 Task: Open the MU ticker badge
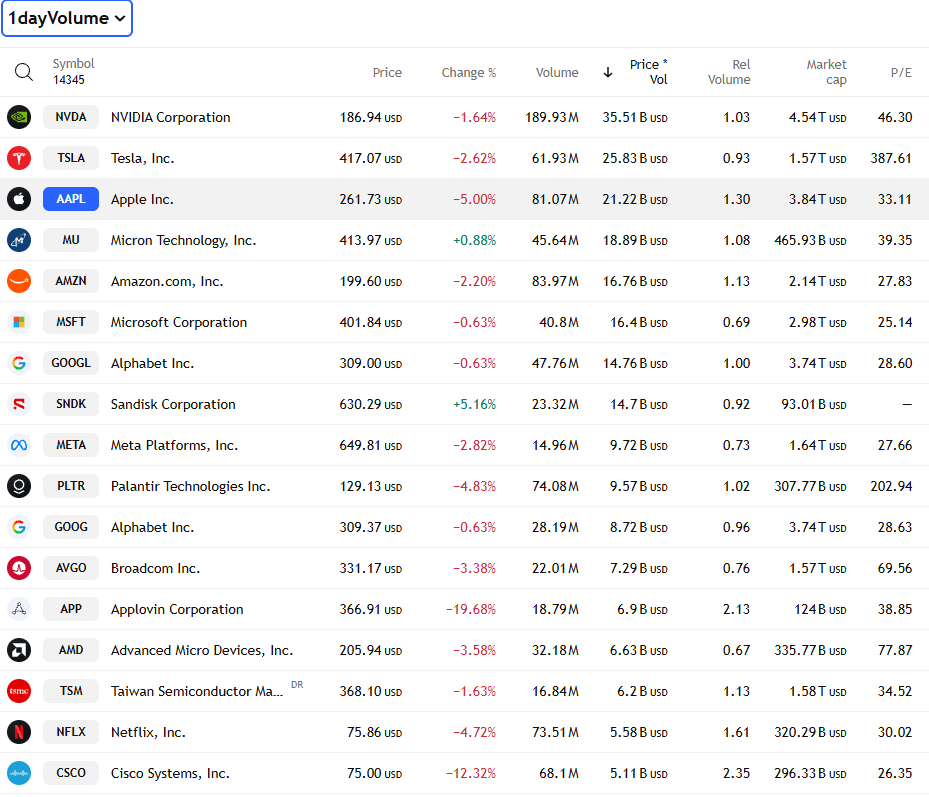pyautogui.click(x=71, y=240)
